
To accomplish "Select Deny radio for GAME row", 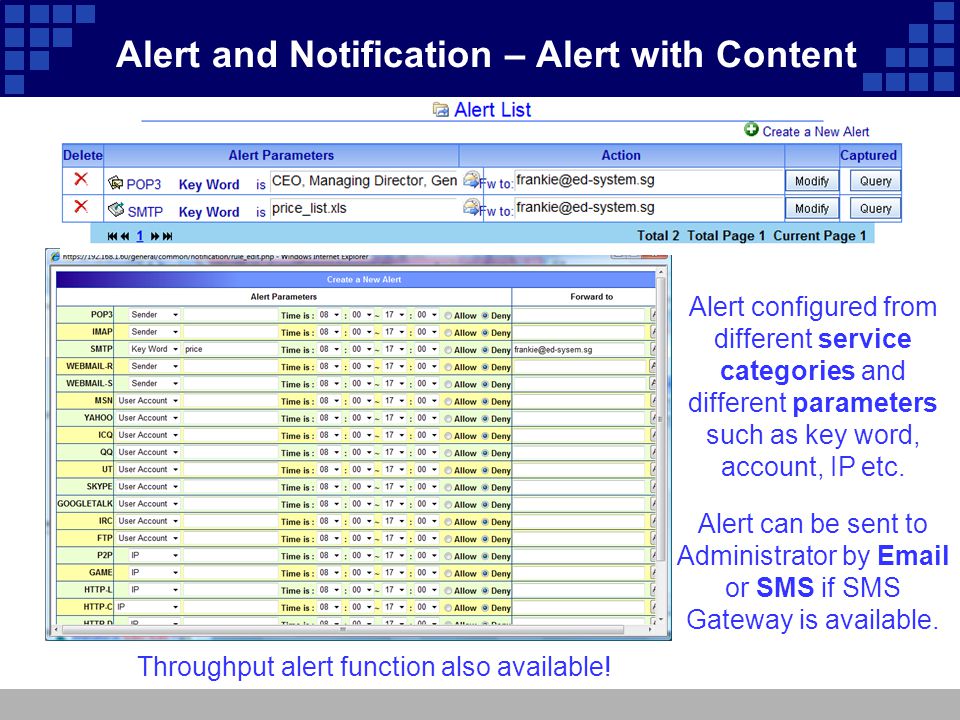I will pos(485,573).
